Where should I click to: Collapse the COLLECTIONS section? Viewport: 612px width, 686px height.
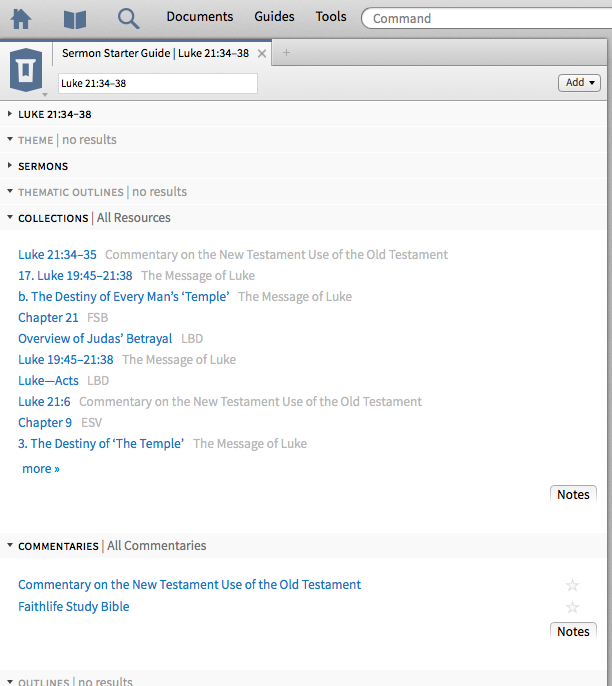10,217
